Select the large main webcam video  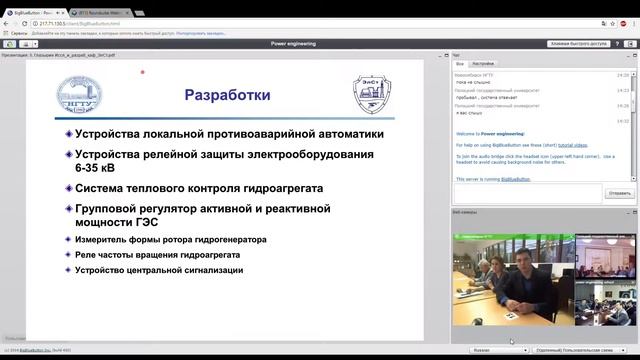point(513,280)
